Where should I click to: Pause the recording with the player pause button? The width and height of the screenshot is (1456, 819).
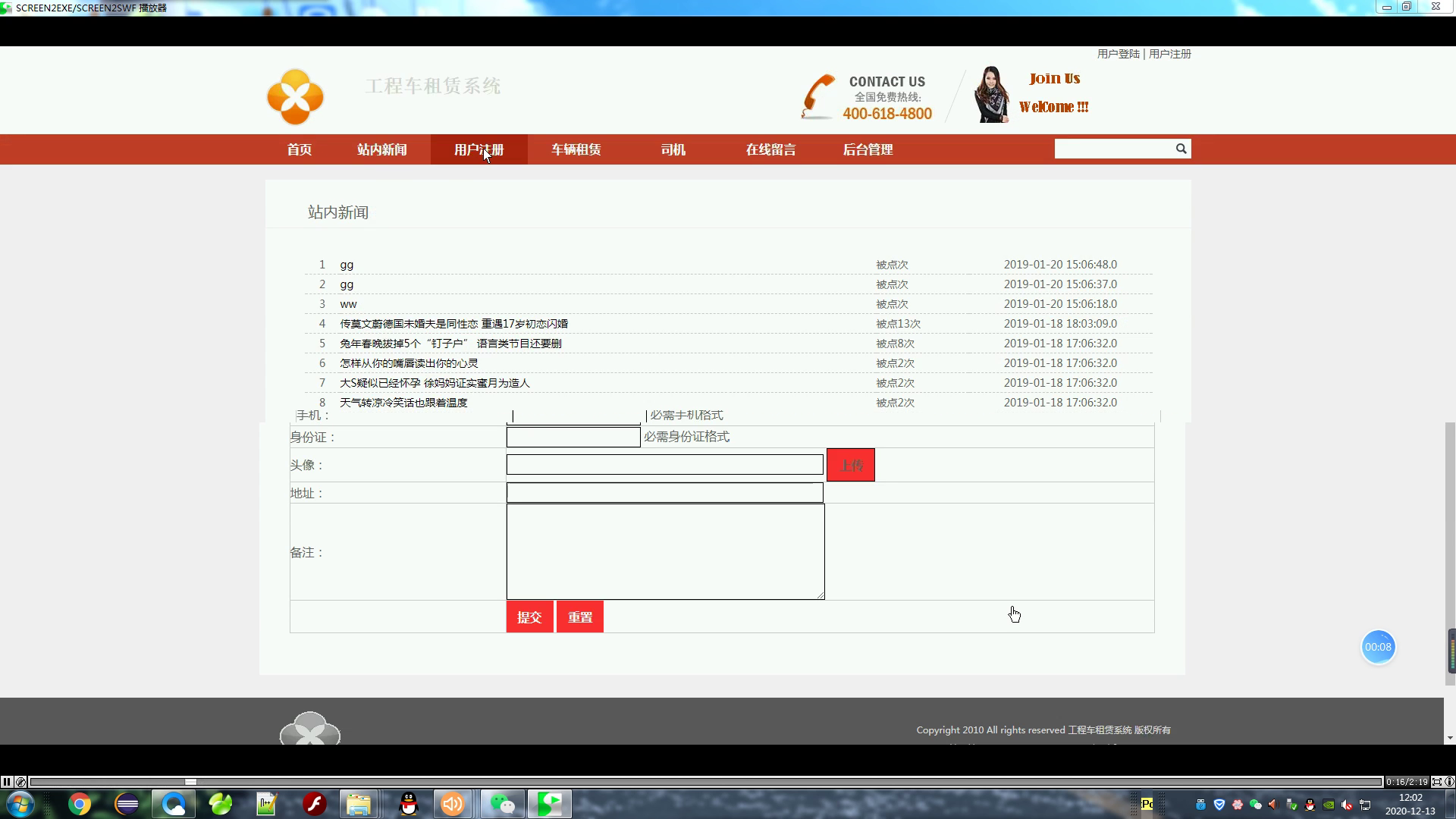click(x=7, y=782)
